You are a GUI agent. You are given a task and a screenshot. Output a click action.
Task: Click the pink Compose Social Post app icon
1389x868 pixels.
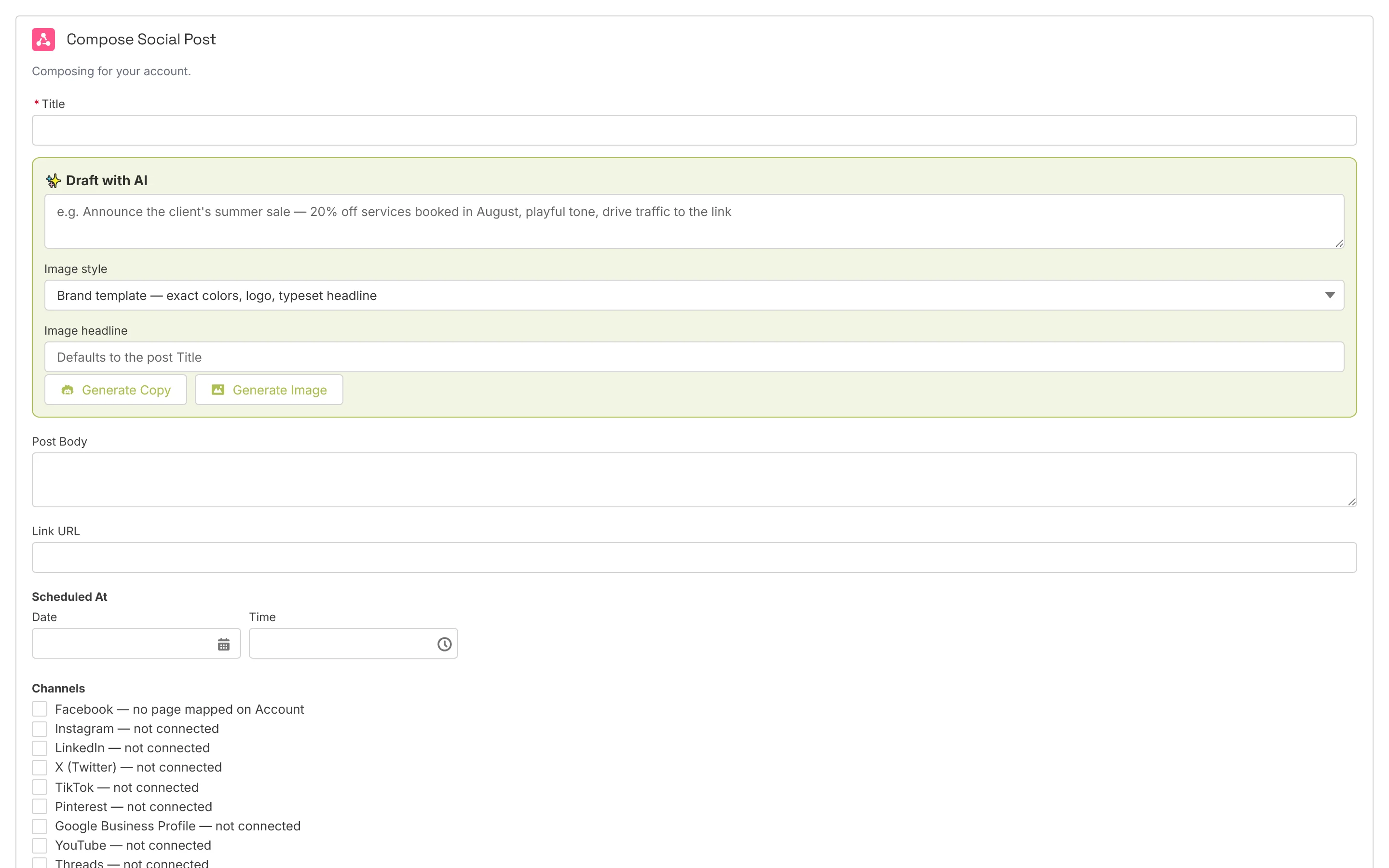click(x=43, y=39)
